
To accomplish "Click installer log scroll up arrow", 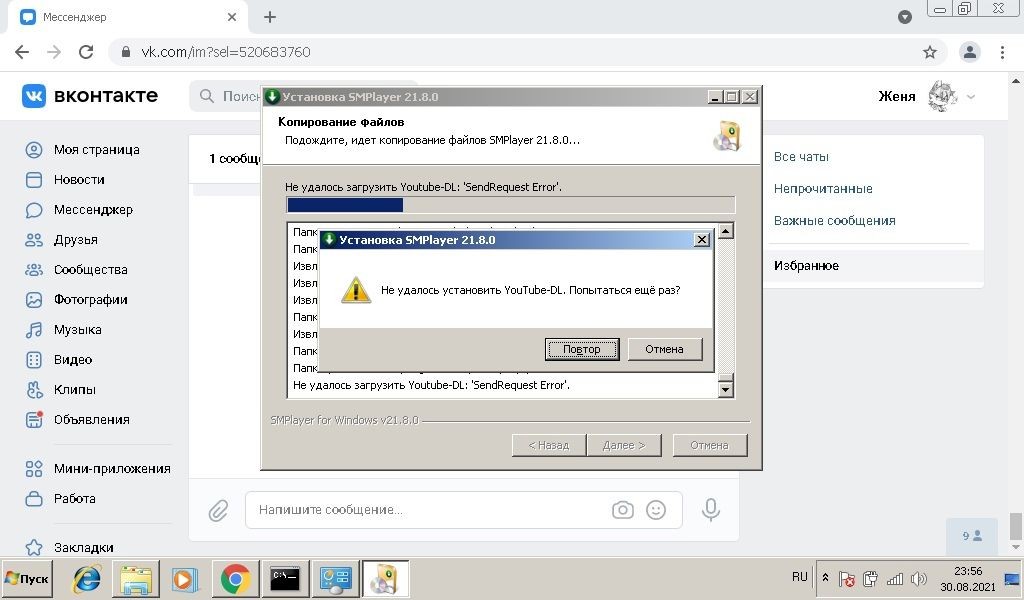I will pyautogui.click(x=726, y=231).
